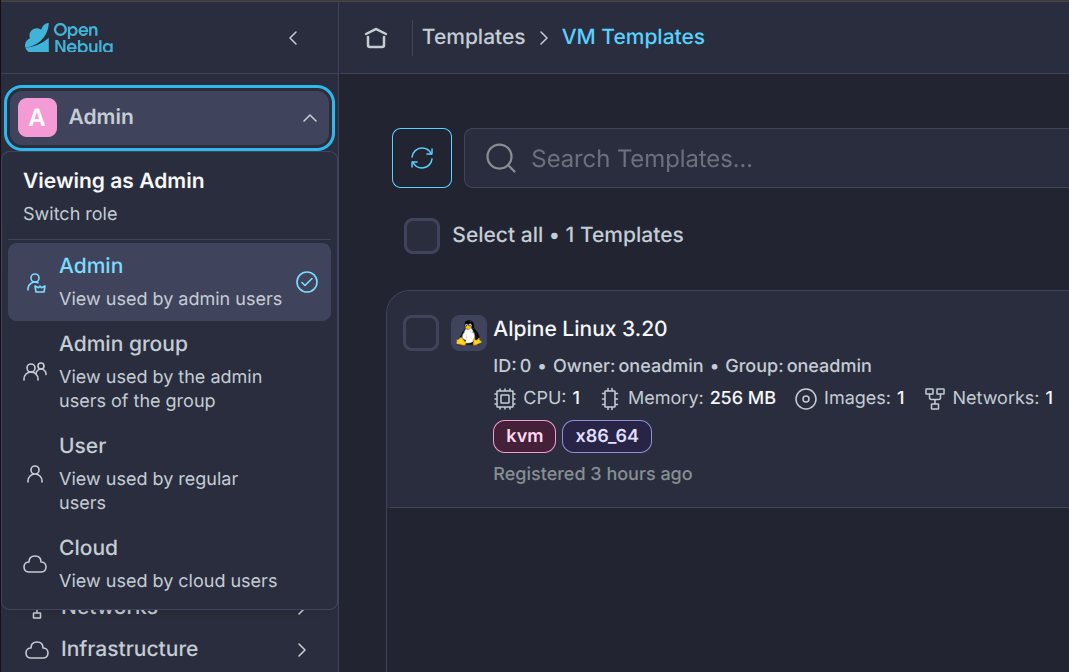Toggle the Select all checkbox
Image resolution: width=1069 pixels, height=672 pixels.
(422, 236)
